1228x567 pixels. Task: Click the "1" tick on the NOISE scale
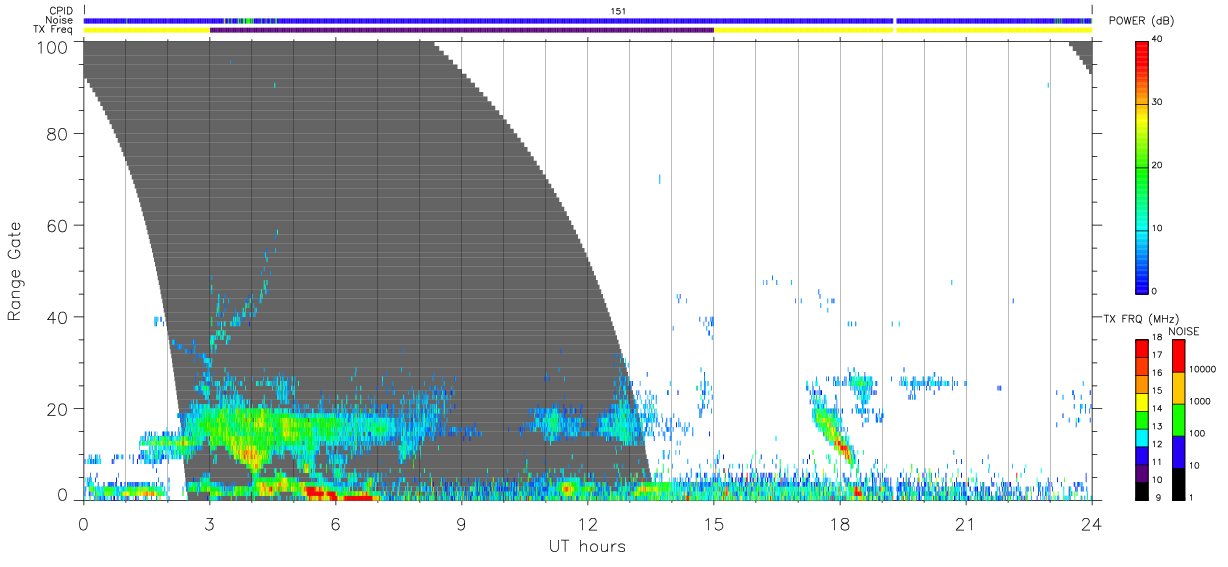1193,497
